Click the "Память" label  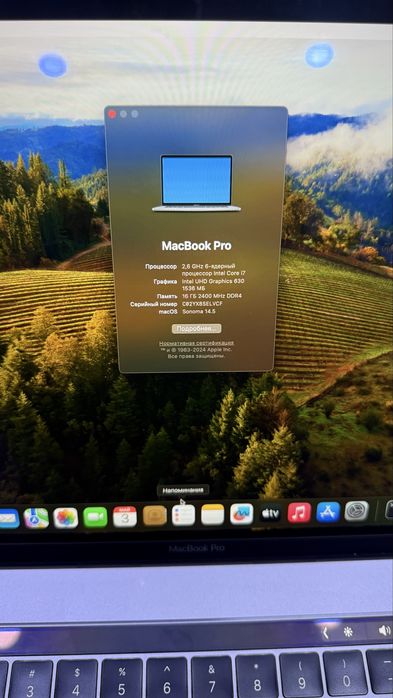pyautogui.click(x=166, y=296)
